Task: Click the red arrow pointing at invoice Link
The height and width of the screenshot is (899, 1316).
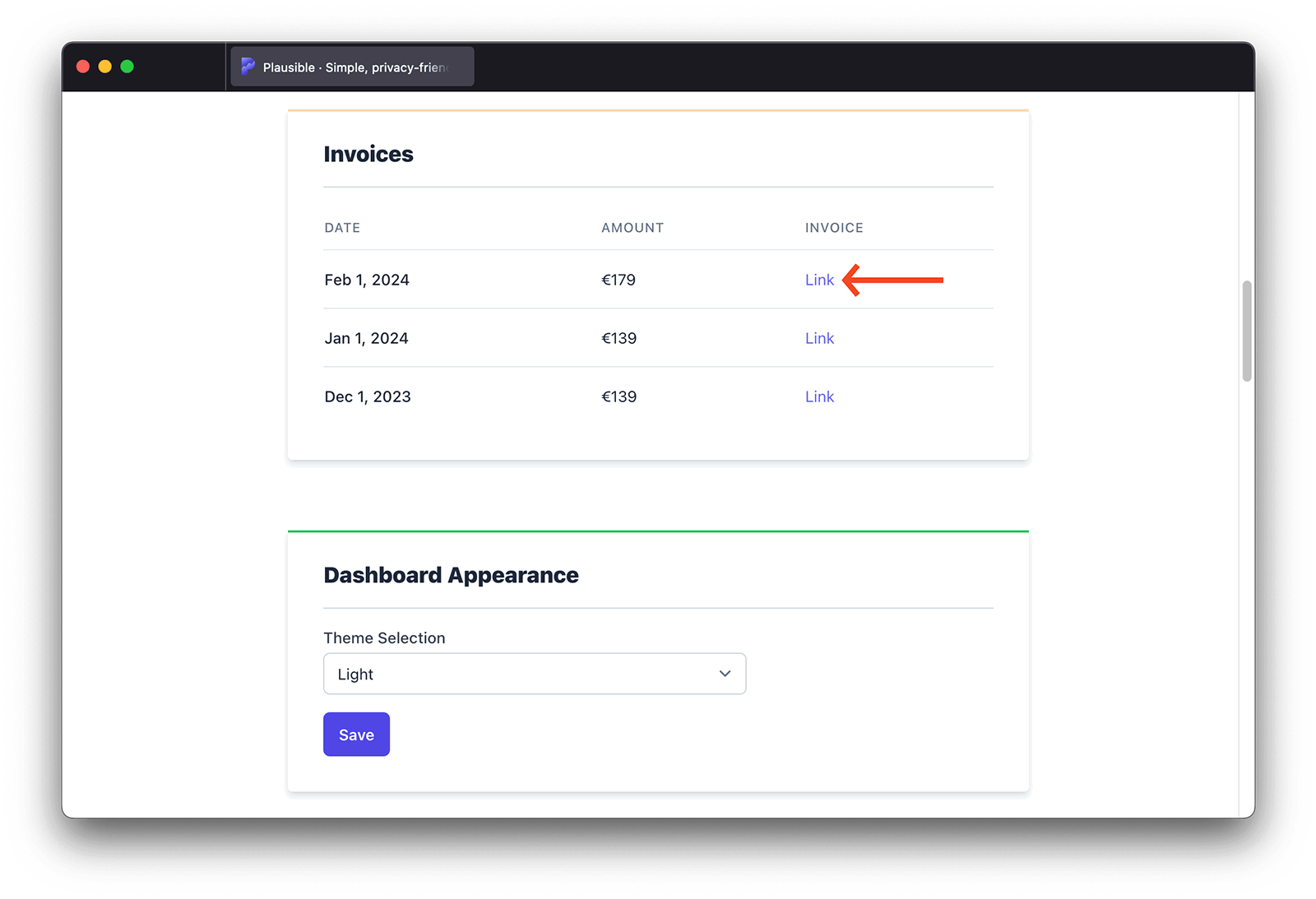Action: tap(892, 280)
